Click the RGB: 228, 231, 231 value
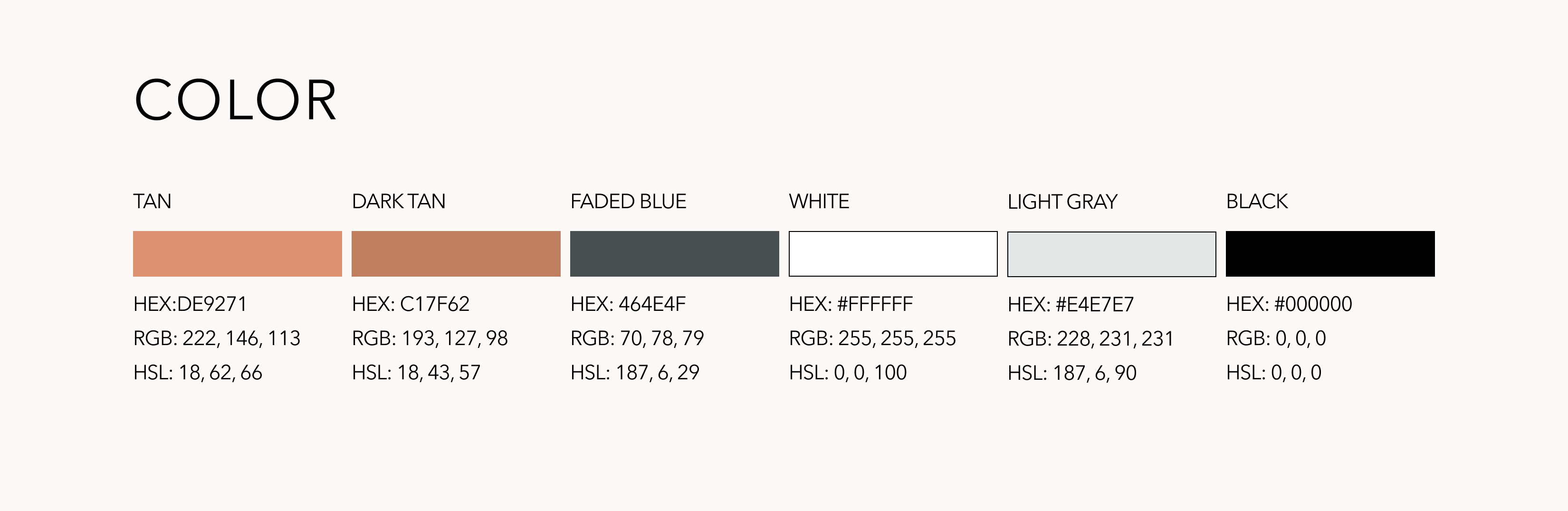 pyautogui.click(x=1091, y=338)
